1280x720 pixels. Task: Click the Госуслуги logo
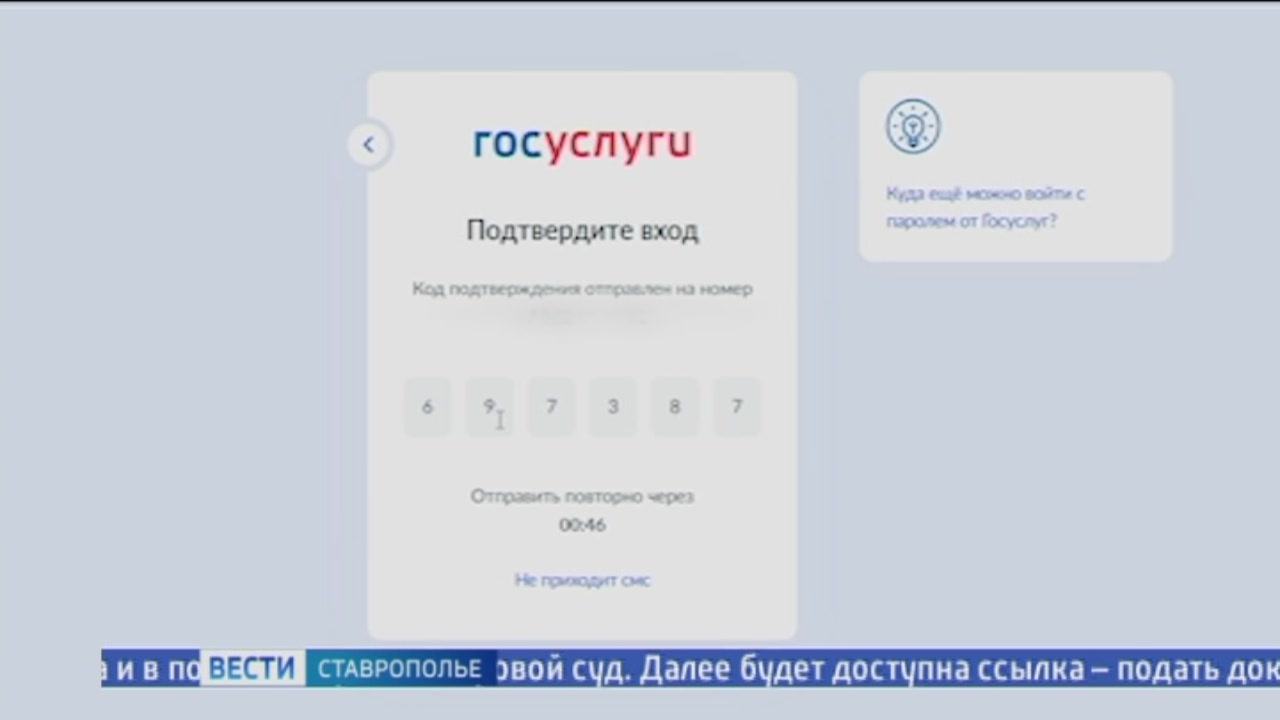(x=582, y=144)
